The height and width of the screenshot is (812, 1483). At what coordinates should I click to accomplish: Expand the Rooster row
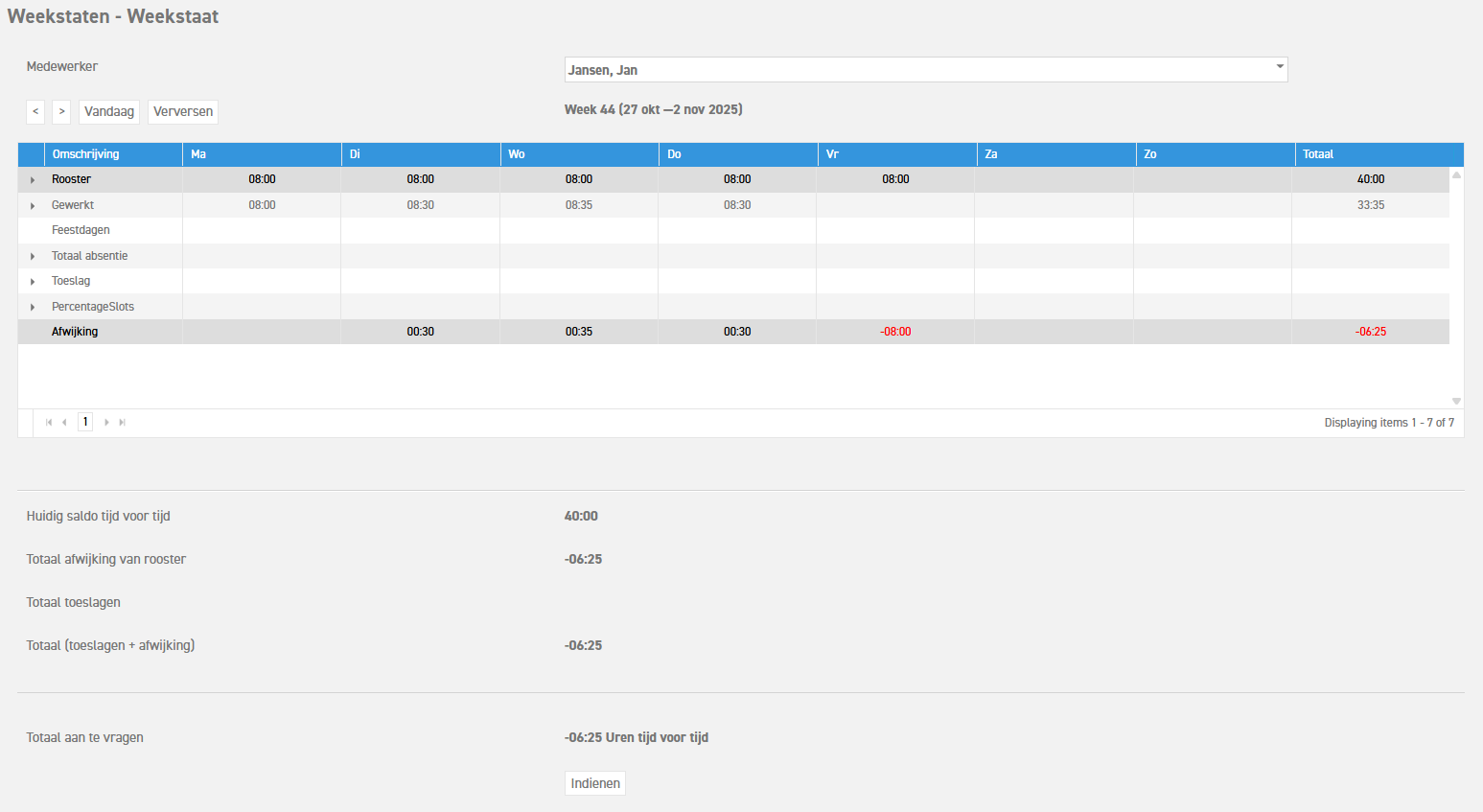pyautogui.click(x=33, y=180)
